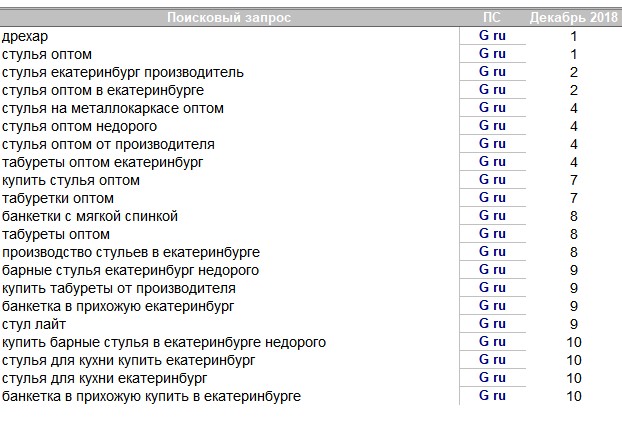This screenshot has width=622, height=421.
Task: Click the G ru icon for 'дрехар'
Action: coord(492,36)
